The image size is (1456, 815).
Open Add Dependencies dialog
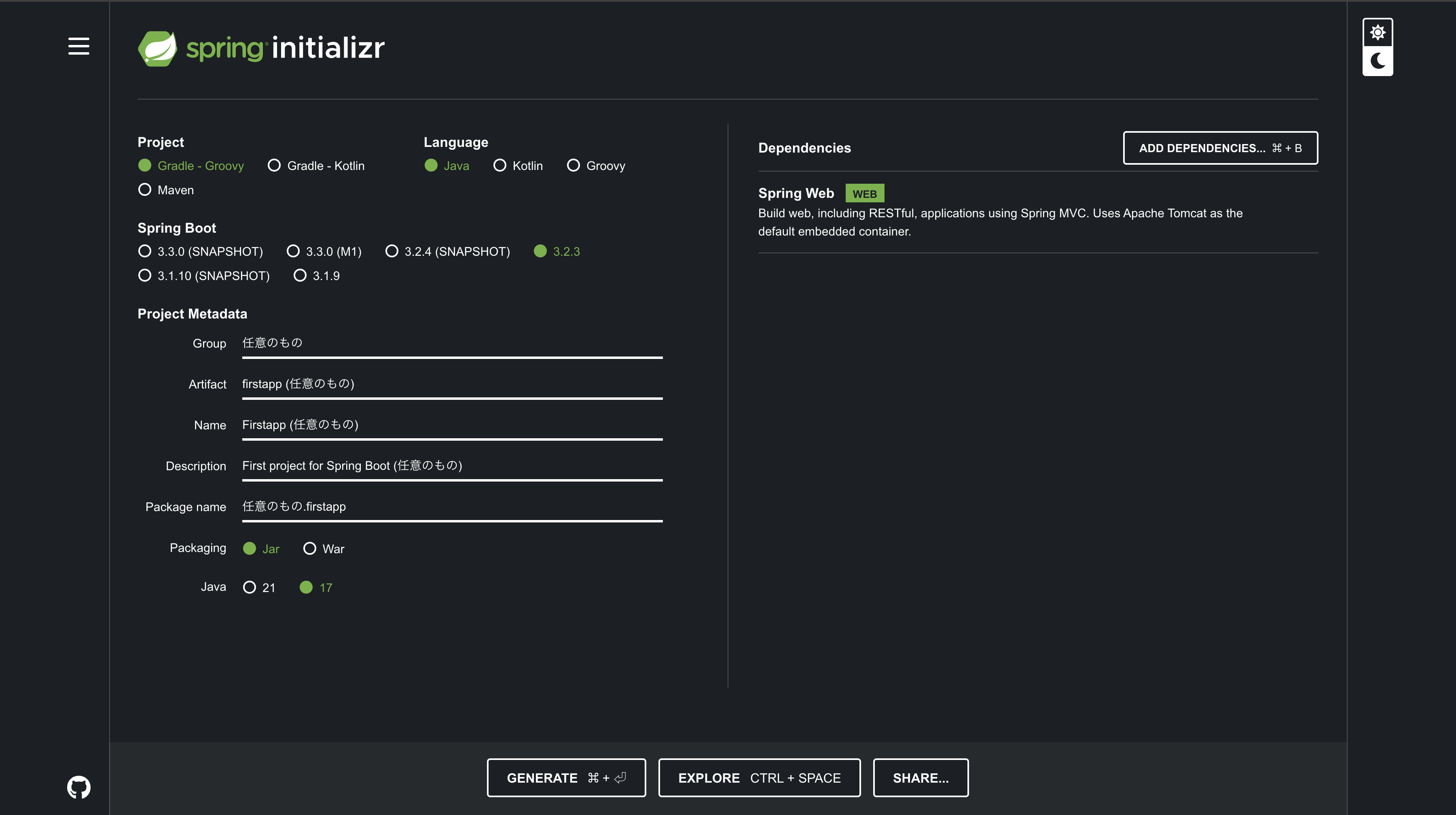click(1220, 148)
